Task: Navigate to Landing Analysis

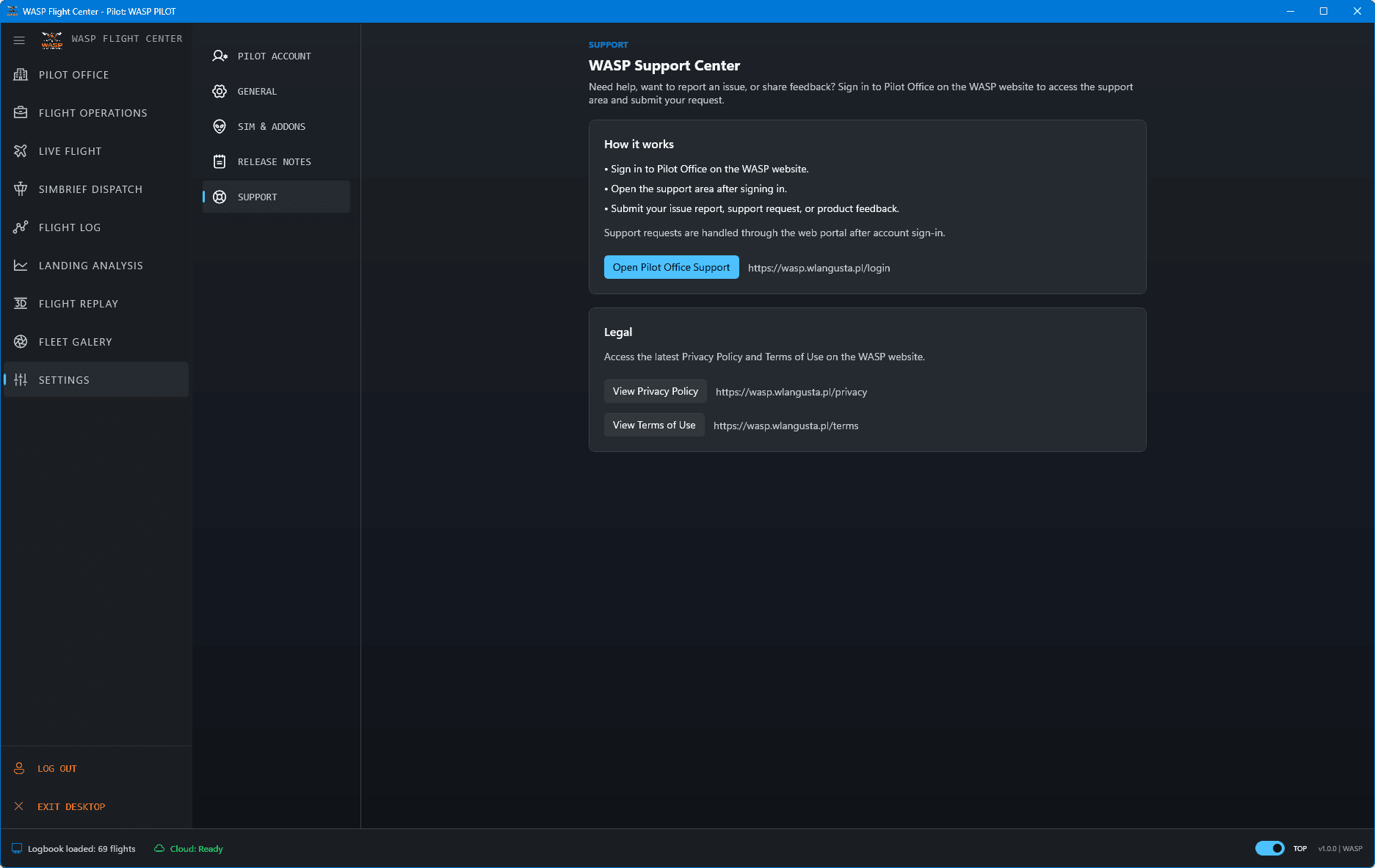Action: pos(96,266)
